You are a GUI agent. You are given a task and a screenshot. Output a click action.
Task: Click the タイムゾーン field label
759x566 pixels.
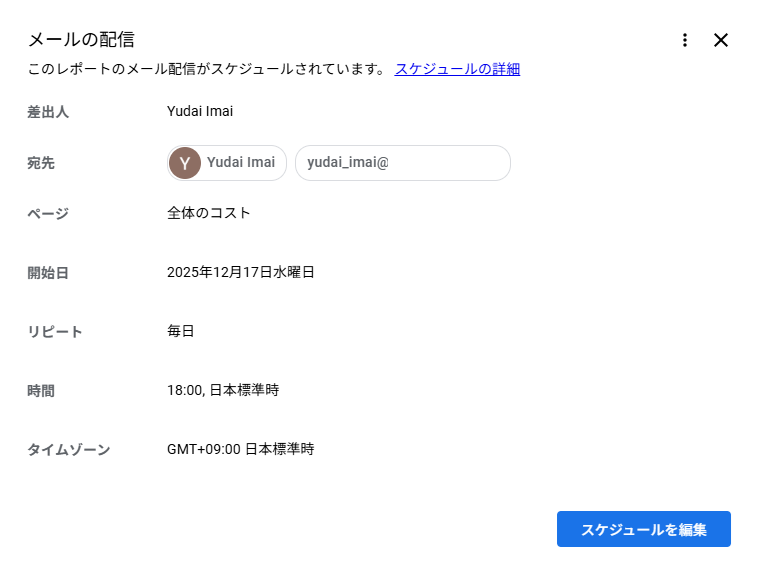[x=69, y=449]
